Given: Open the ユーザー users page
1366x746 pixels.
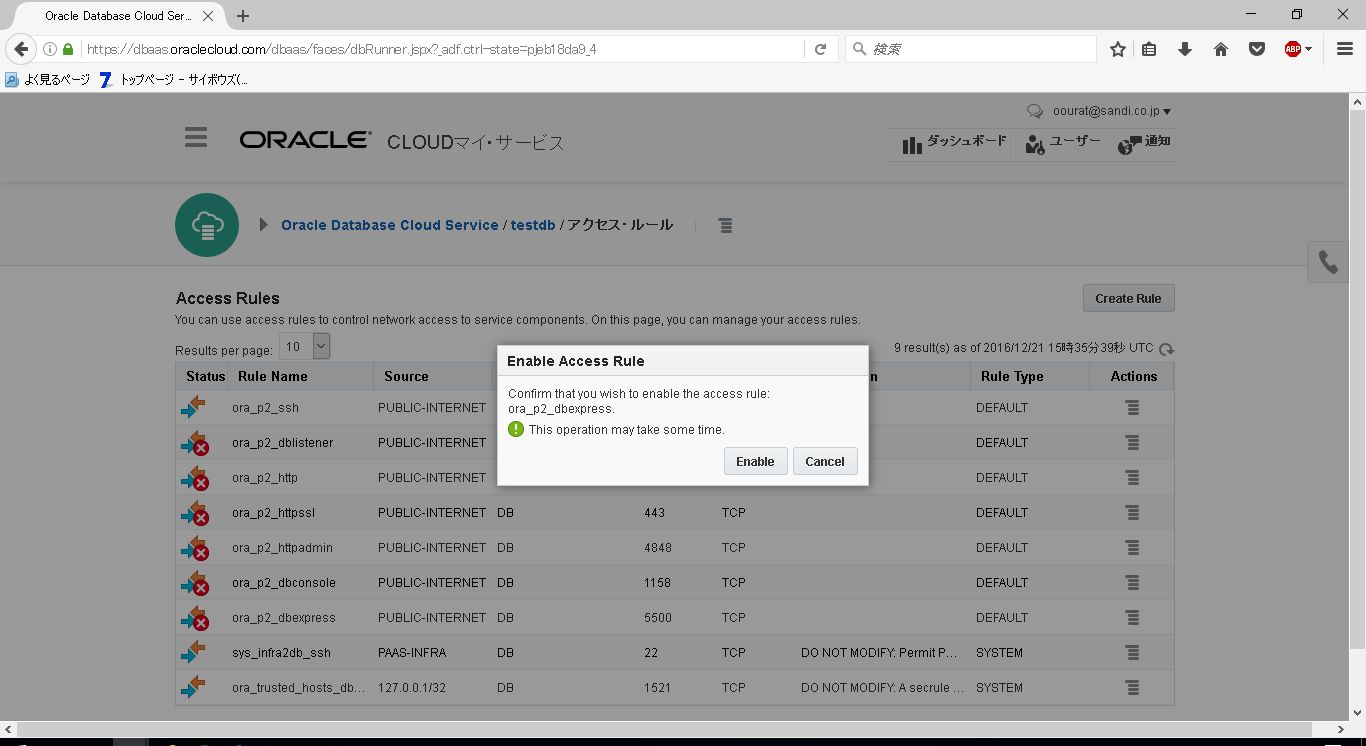Looking at the screenshot, I should click(1062, 143).
